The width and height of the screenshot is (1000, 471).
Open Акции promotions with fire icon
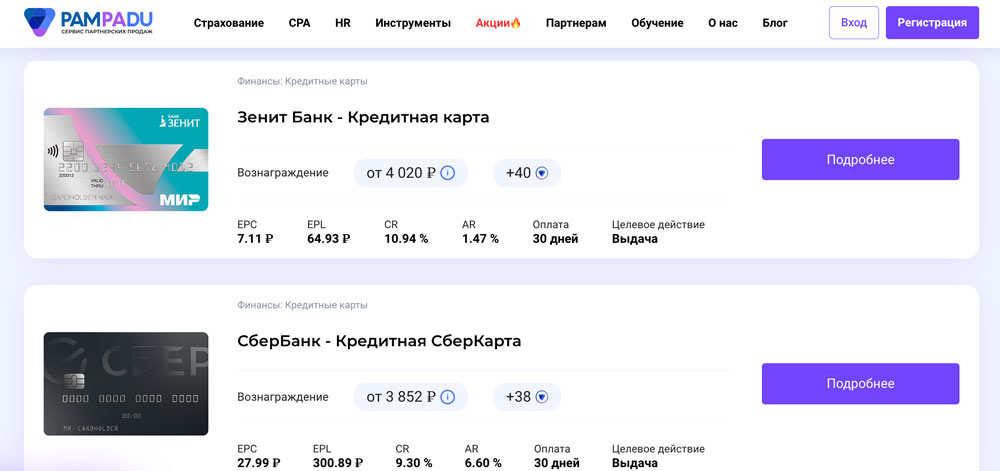pos(498,23)
